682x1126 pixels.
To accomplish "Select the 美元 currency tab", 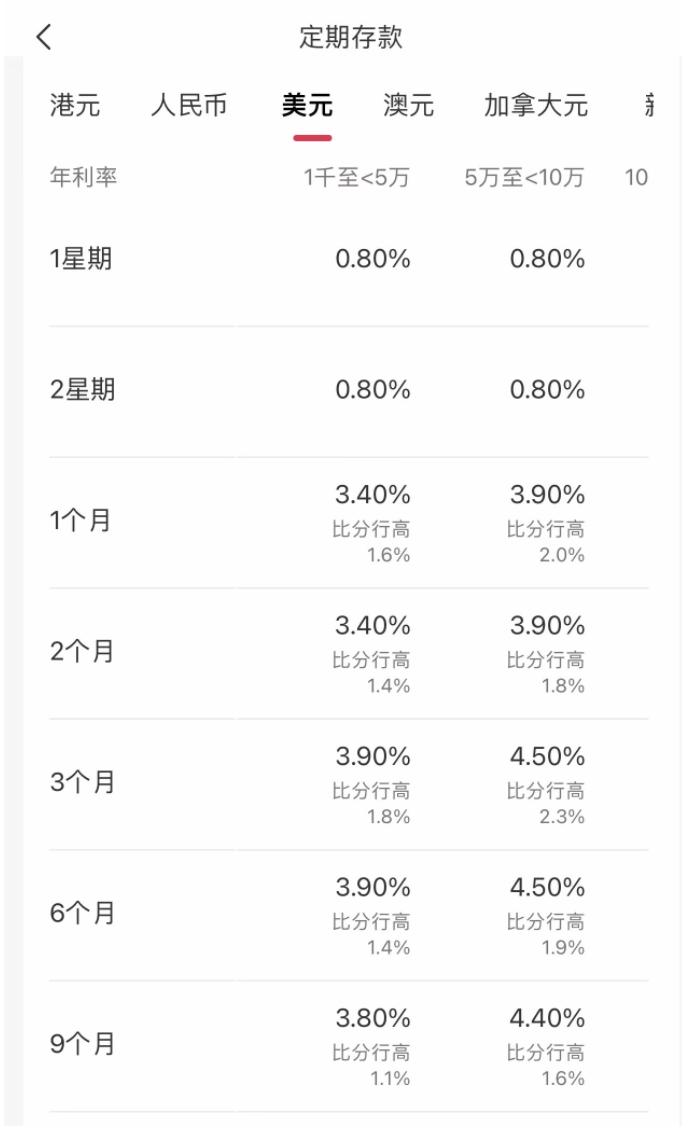I will click(307, 105).
